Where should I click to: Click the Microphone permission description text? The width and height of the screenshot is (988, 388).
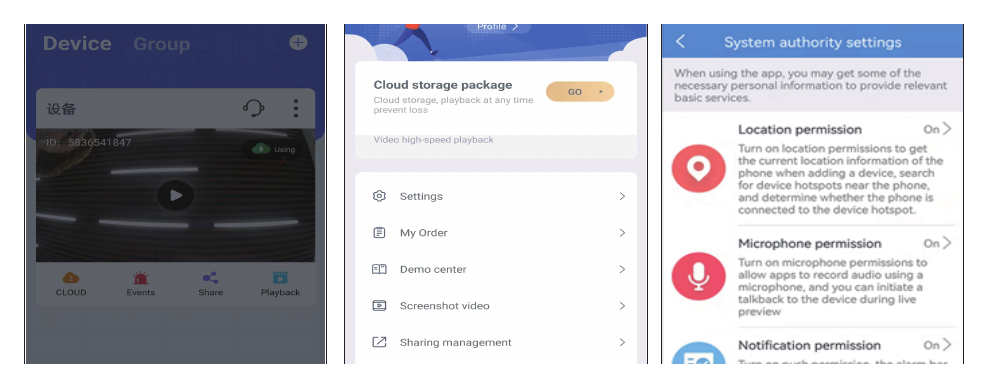832,287
